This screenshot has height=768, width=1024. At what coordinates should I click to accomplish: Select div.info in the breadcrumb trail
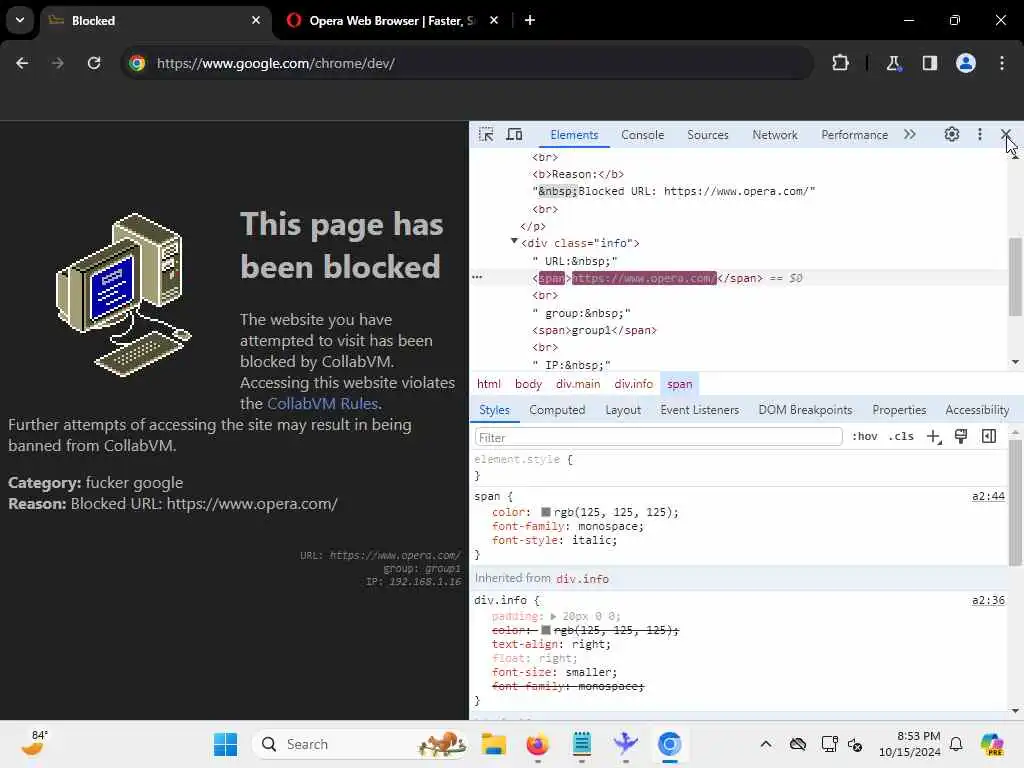pyautogui.click(x=633, y=384)
